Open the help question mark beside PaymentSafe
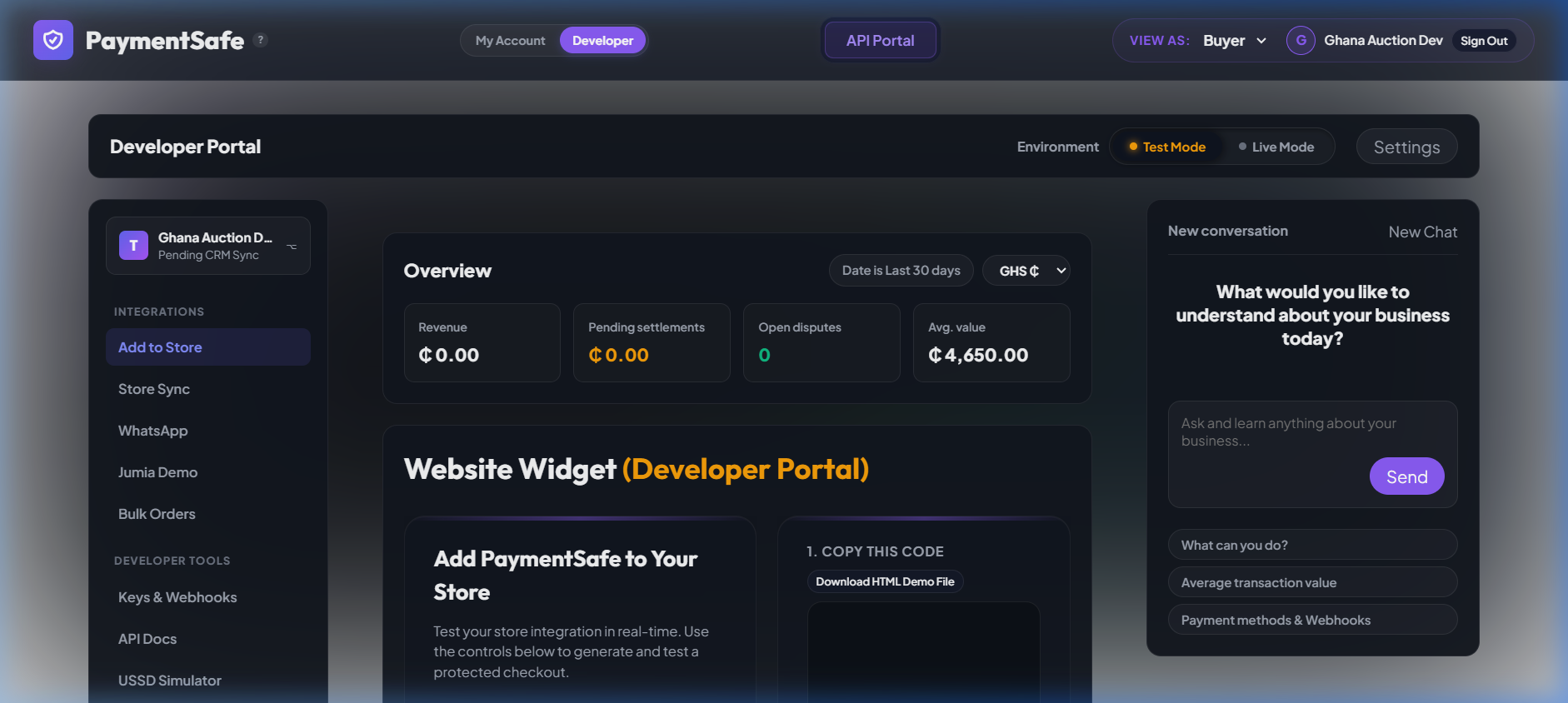This screenshot has width=1568, height=703. tap(261, 39)
